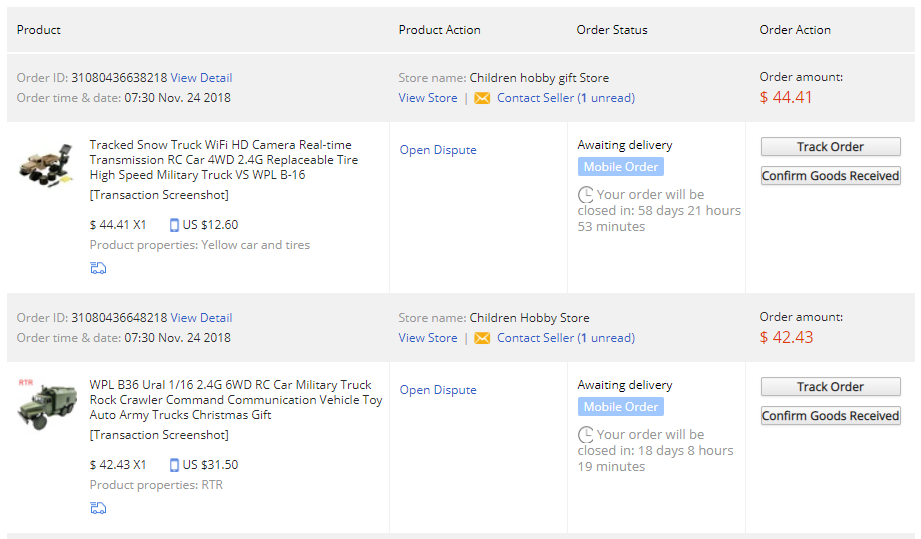921x539 pixels.
Task: Confirm Goods Received for Snow Truck order
Action: click(x=830, y=176)
